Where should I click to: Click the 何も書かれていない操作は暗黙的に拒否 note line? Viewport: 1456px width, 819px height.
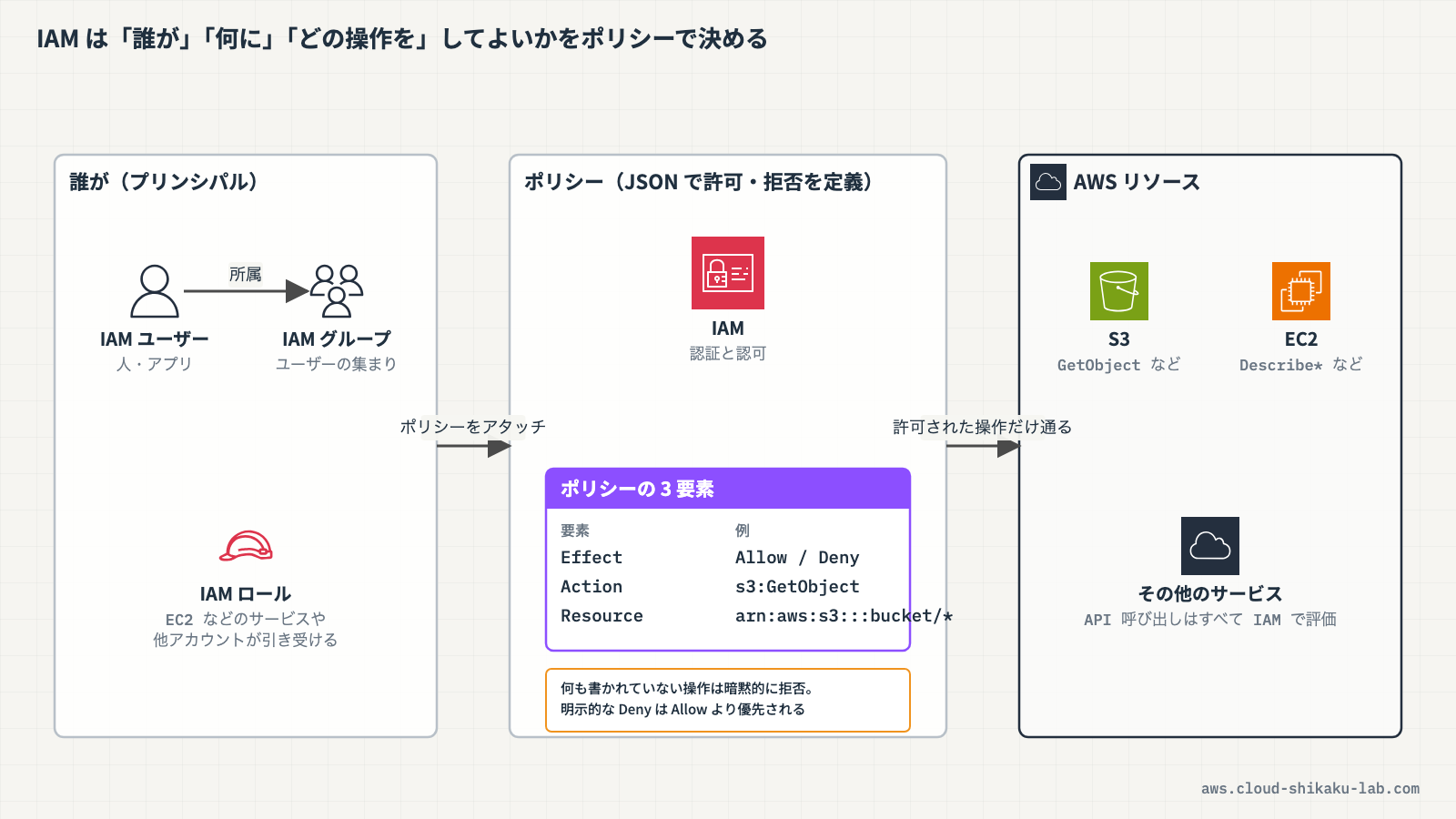coord(687,689)
